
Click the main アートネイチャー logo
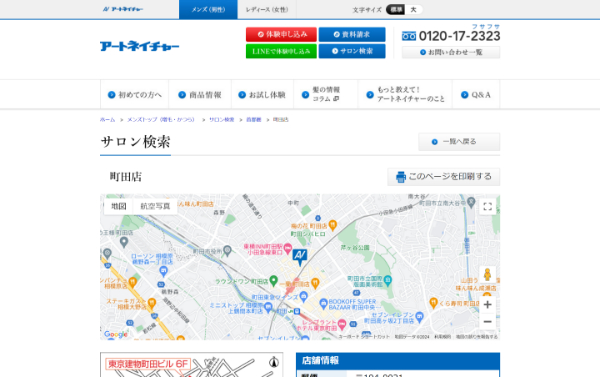pos(139,46)
